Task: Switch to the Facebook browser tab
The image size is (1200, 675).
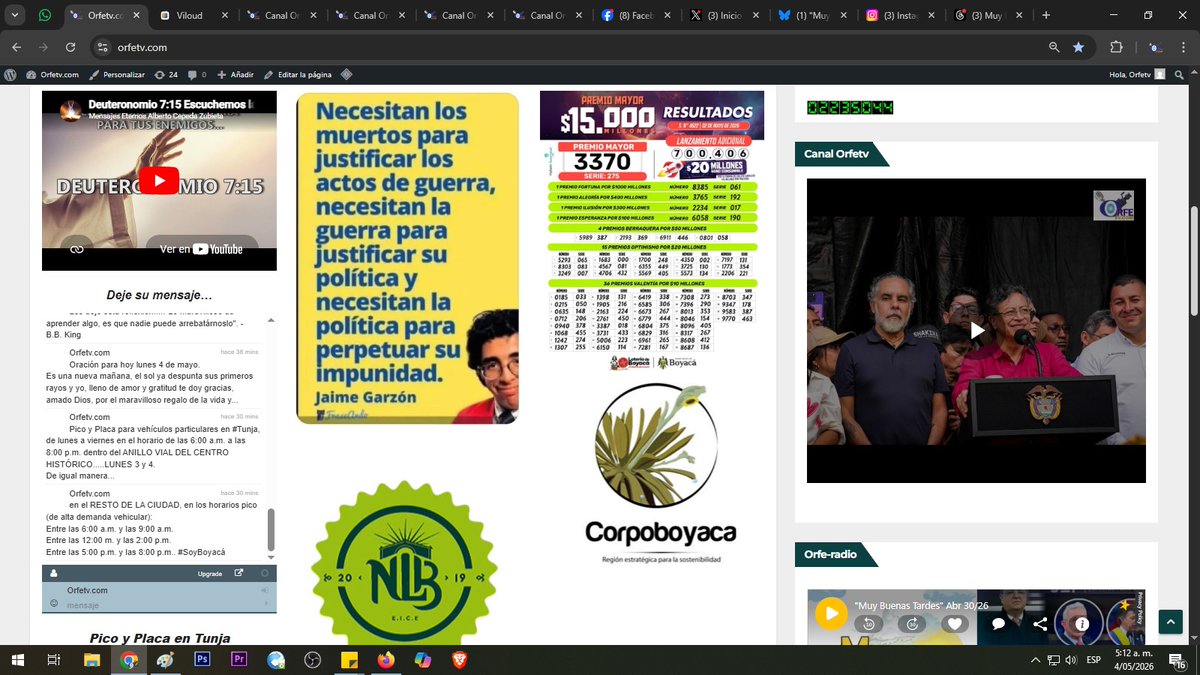Action: (x=636, y=15)
